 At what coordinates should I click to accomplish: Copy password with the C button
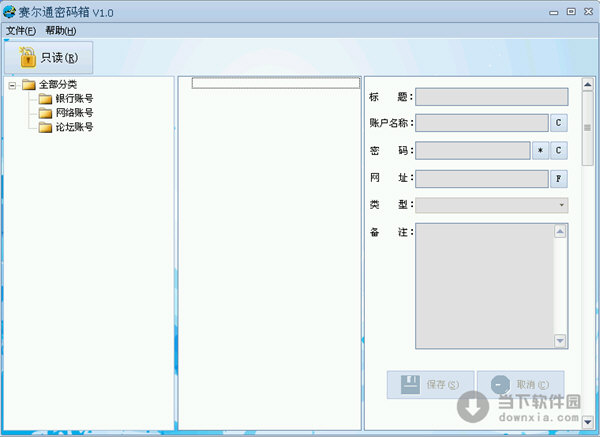(x=559, y=150)
